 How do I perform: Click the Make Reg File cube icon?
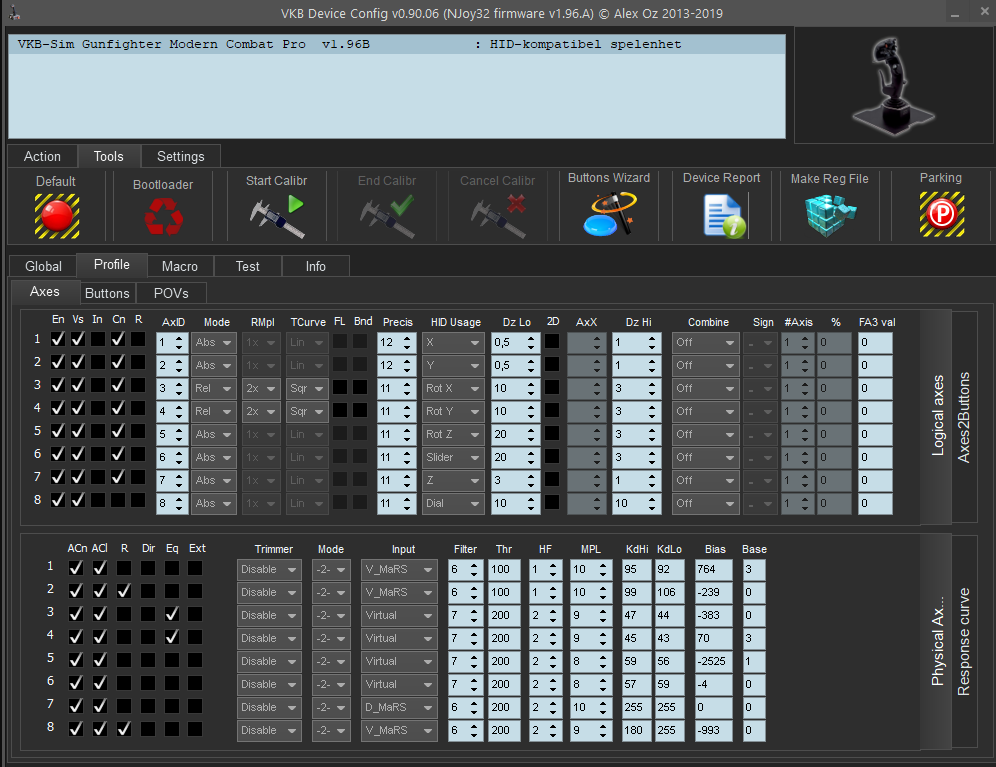pos(830,215)
